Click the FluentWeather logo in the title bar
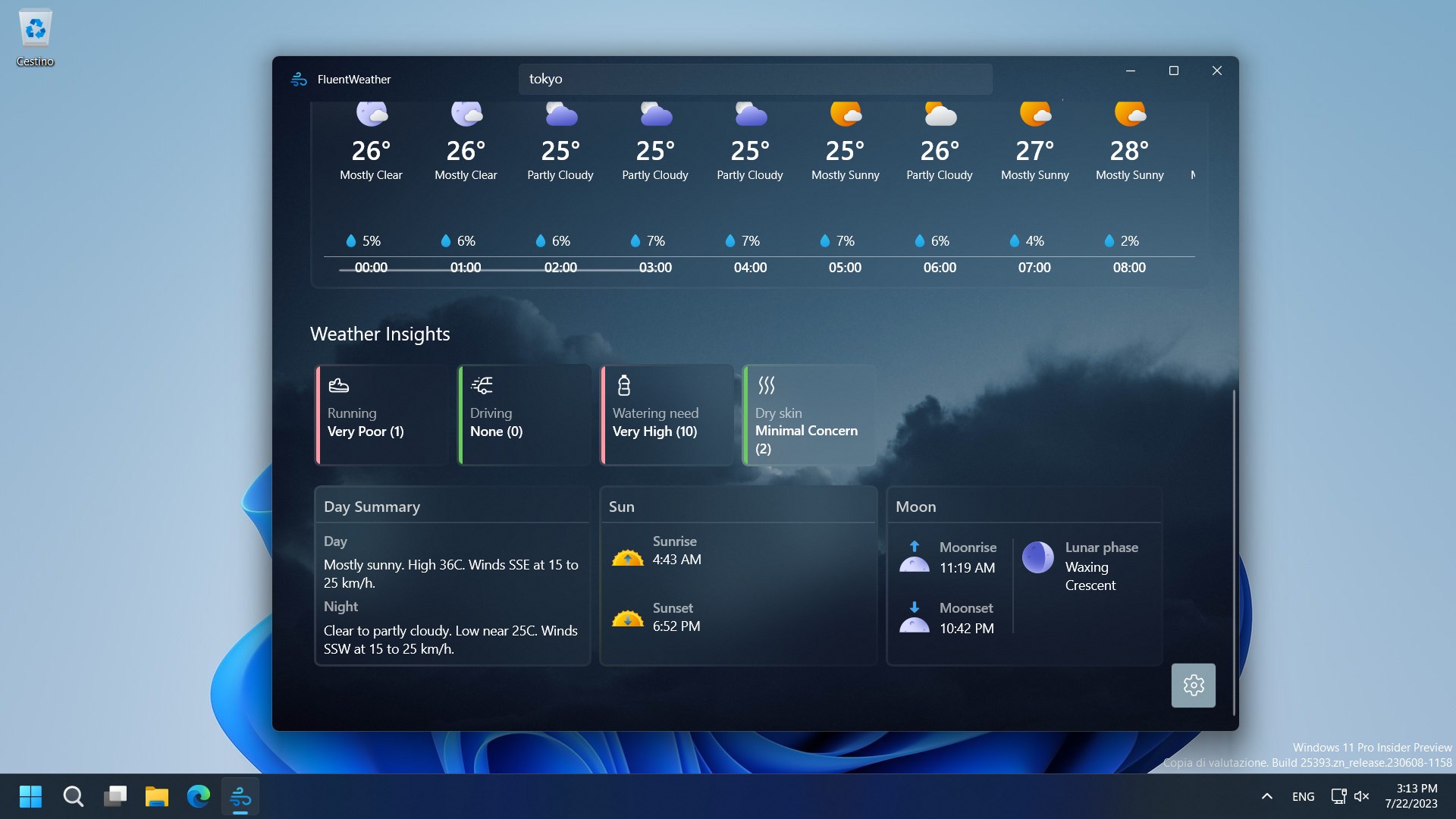 point(298,79)
